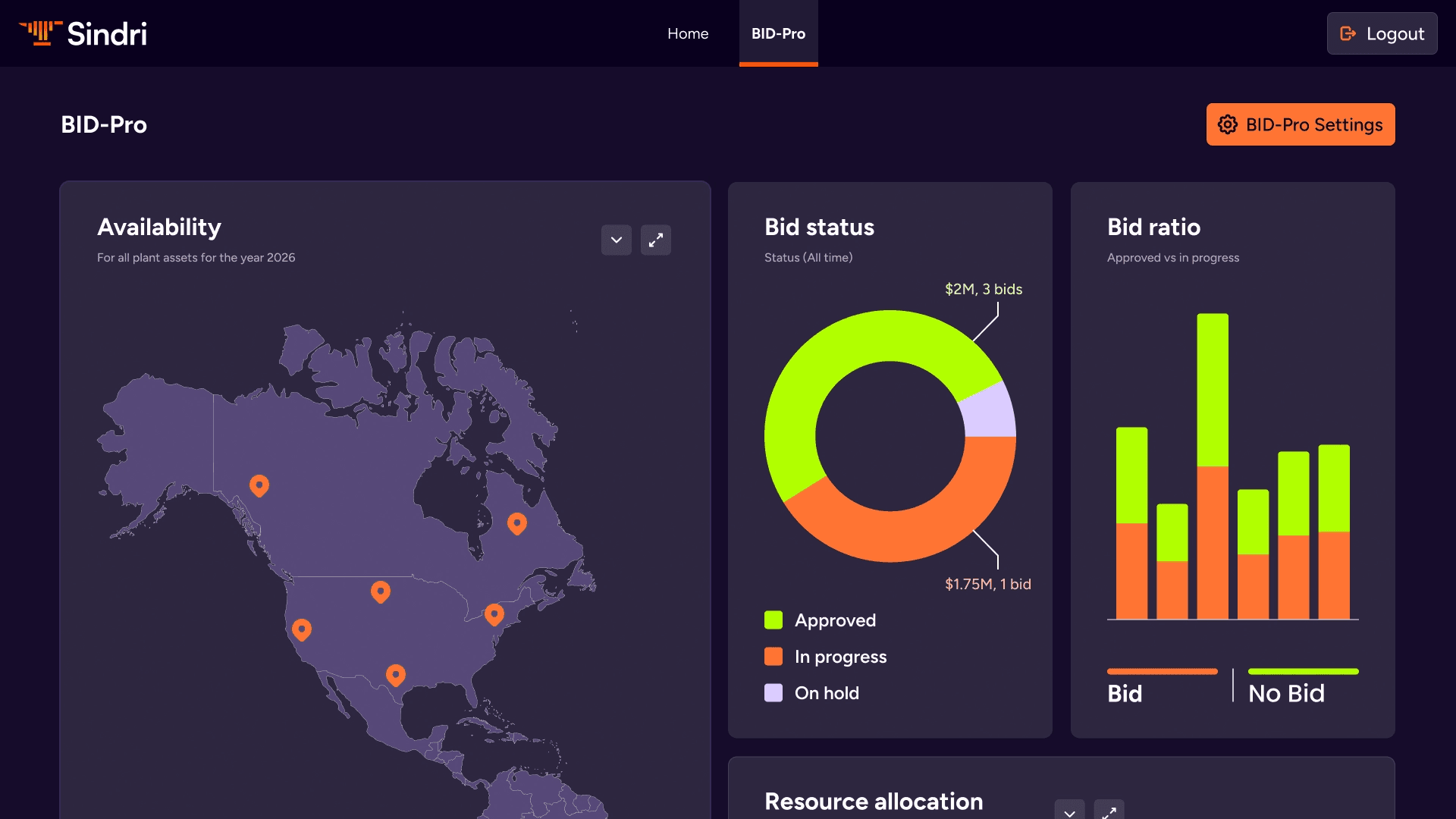The height and width of the screenshot is (819, 1456).
Task: Open the Resource allocation dropdown chevron
Action: pos(1069,811)
